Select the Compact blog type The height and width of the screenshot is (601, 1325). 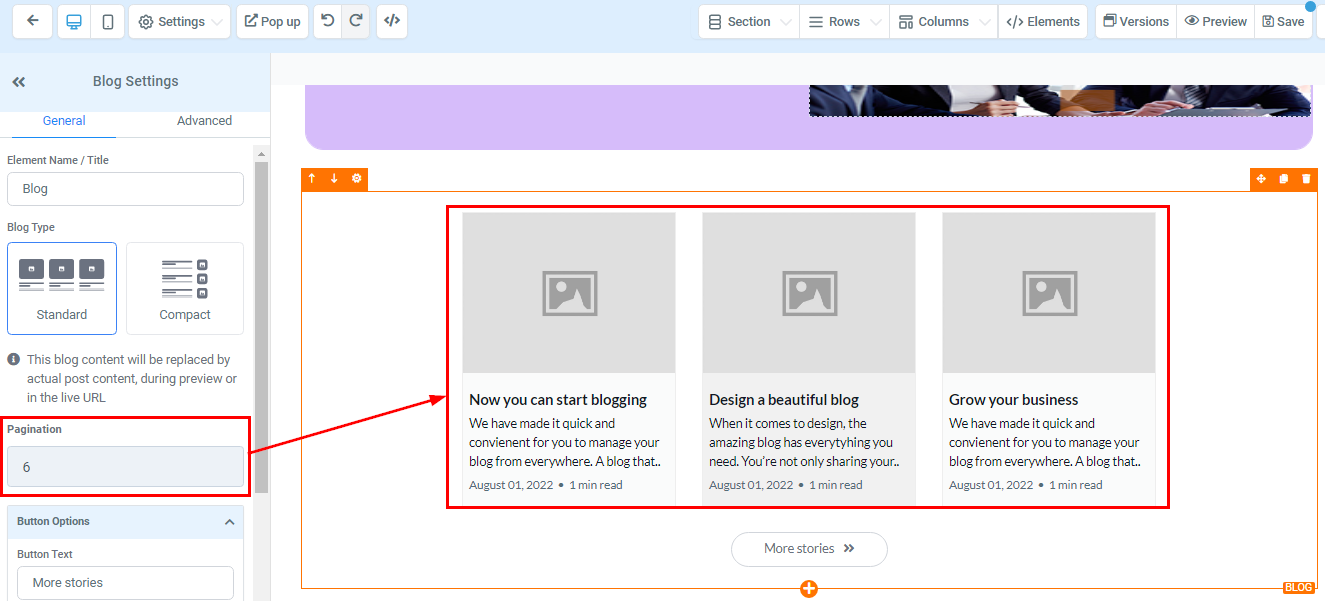click(185, 288)
